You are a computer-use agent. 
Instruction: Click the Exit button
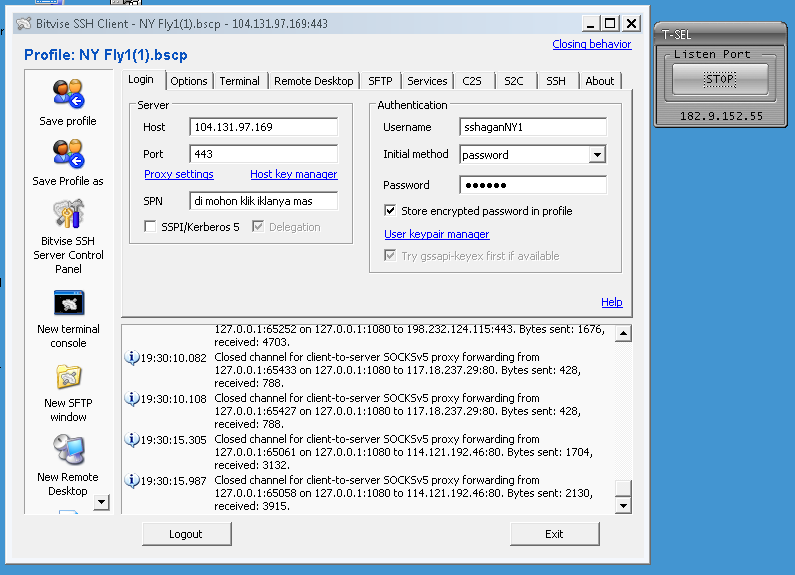click(555, 534)
